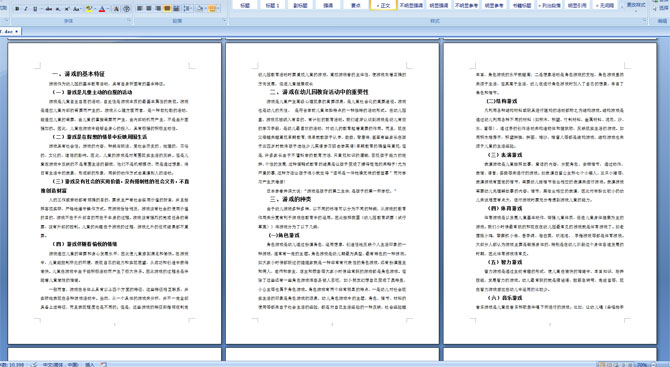Open the font color dropdown arrow
The width and height of the screenshot is (670, 367).
[x=108, y=9]
